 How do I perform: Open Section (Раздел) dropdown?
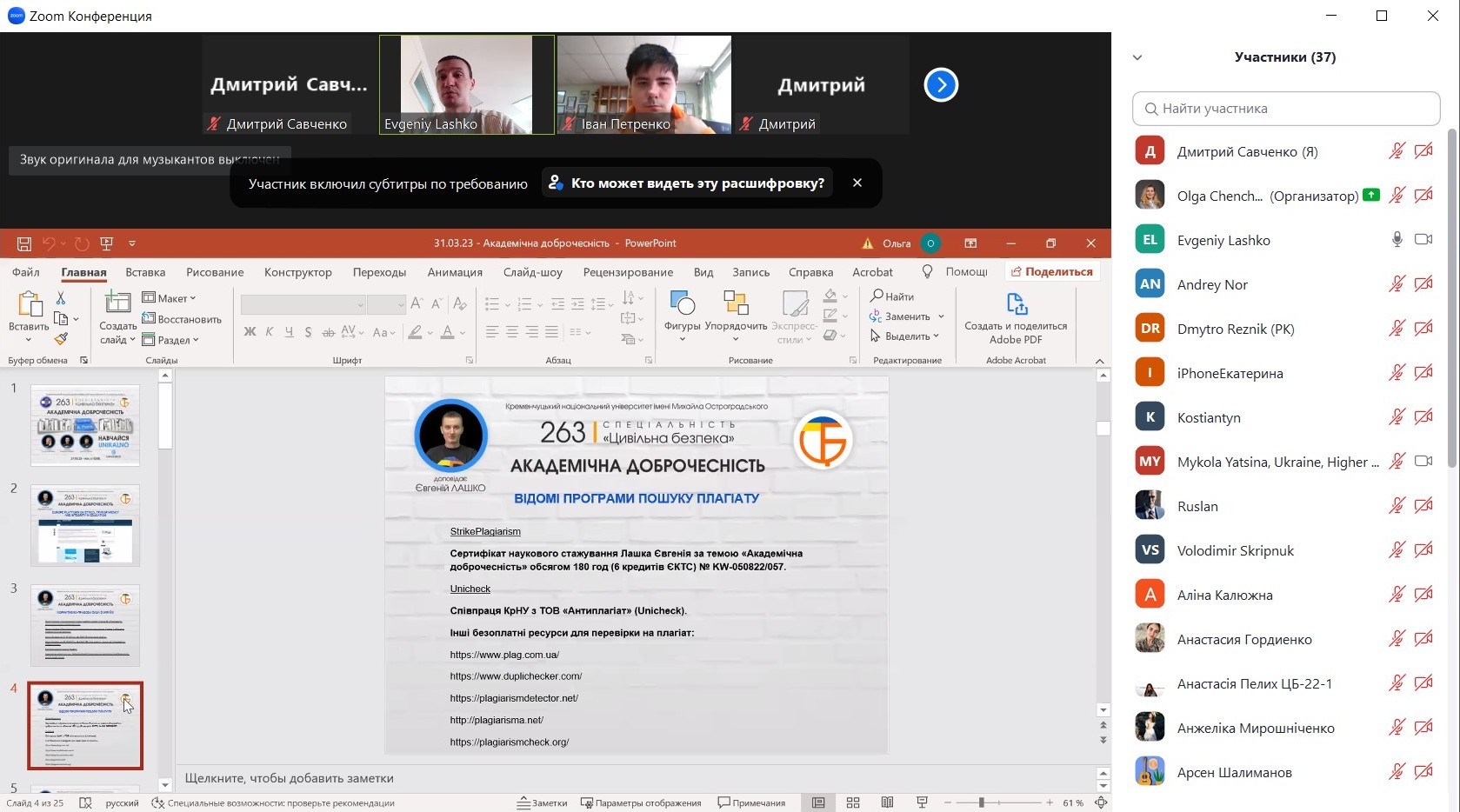[x=170, y=340]
